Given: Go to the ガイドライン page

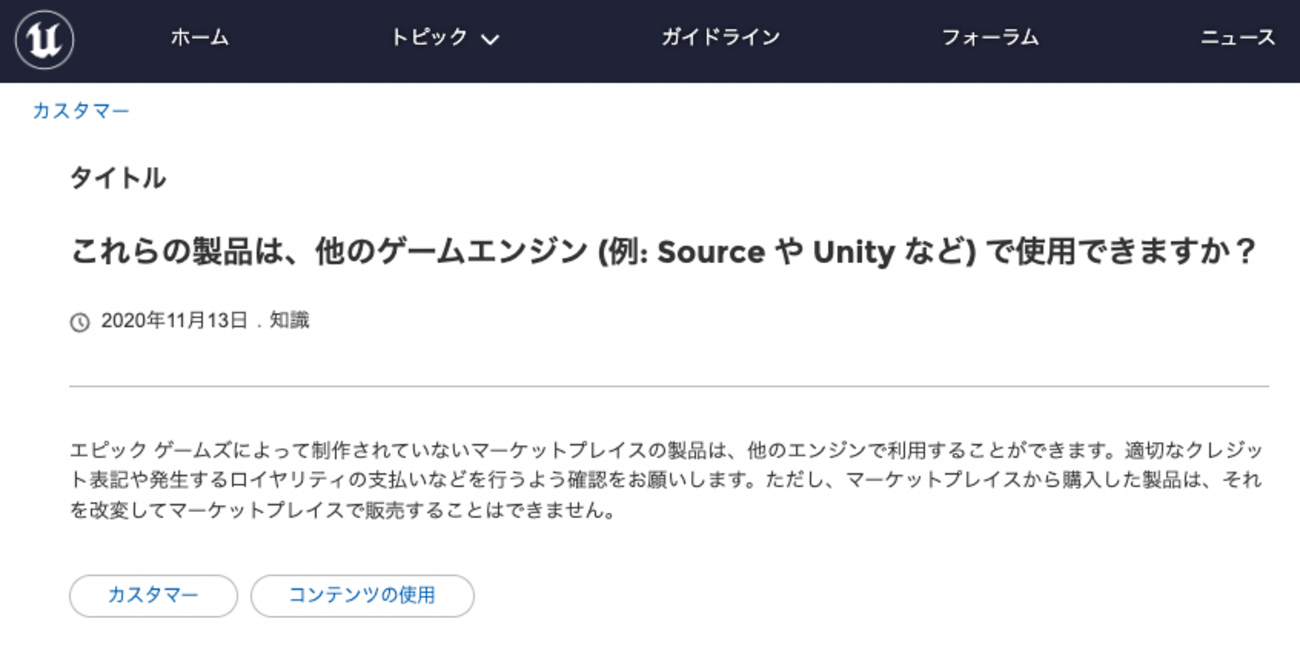Looking at the screenshot, I should [x=720, y=38].
